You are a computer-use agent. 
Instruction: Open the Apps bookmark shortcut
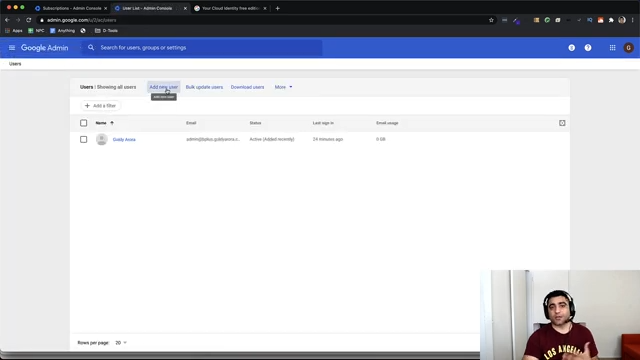(14, 31)
